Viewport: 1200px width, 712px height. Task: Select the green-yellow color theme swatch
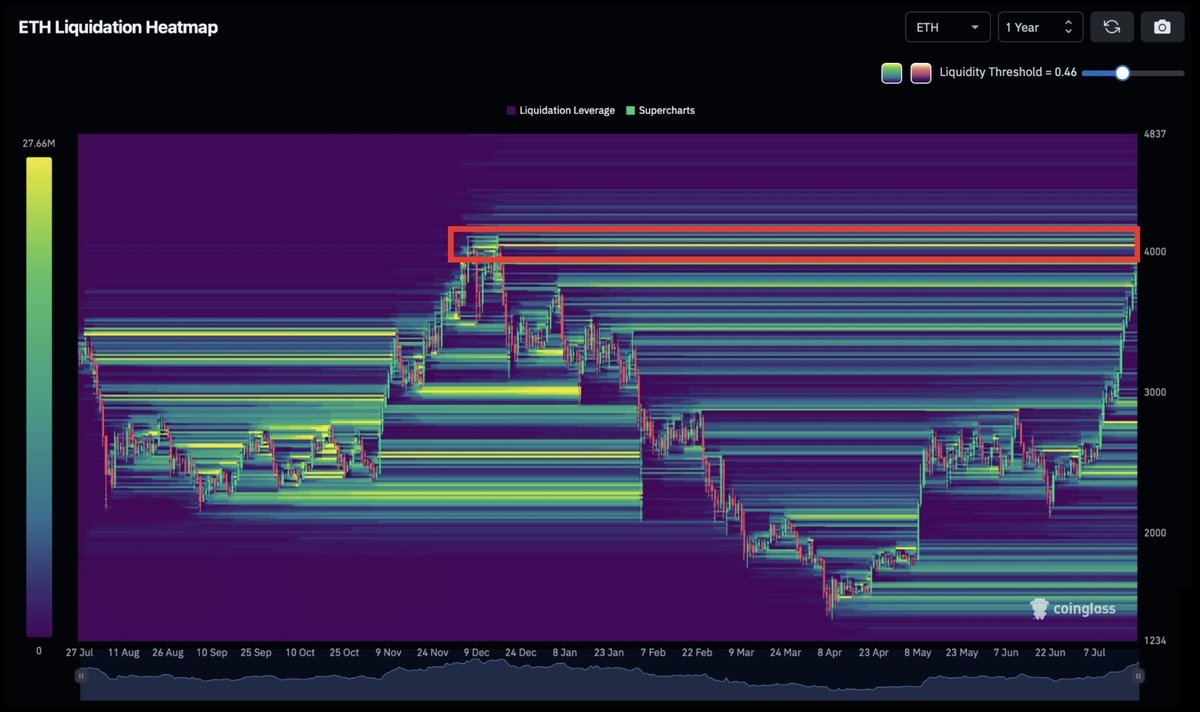tap(891, 73)
